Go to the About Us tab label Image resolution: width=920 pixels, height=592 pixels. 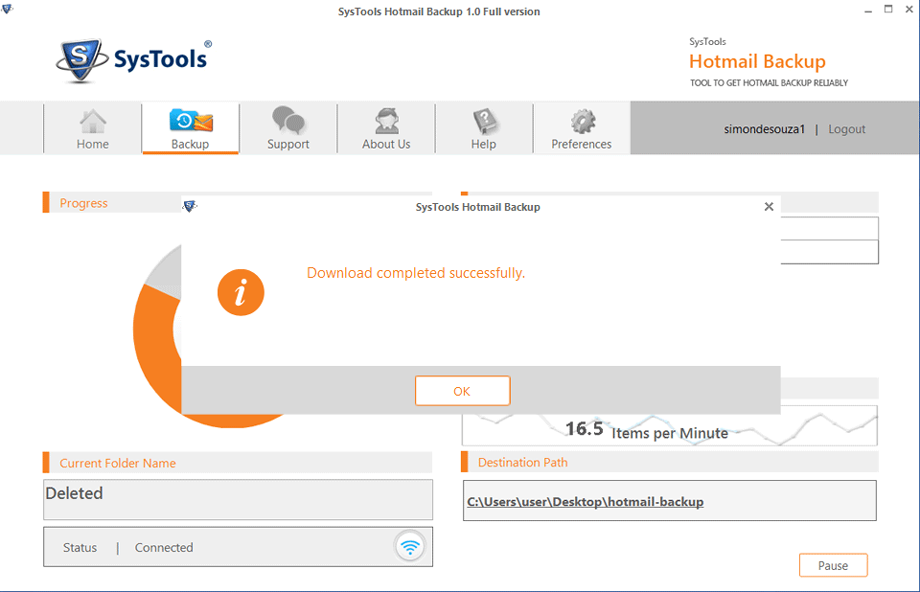click(386, 144)
